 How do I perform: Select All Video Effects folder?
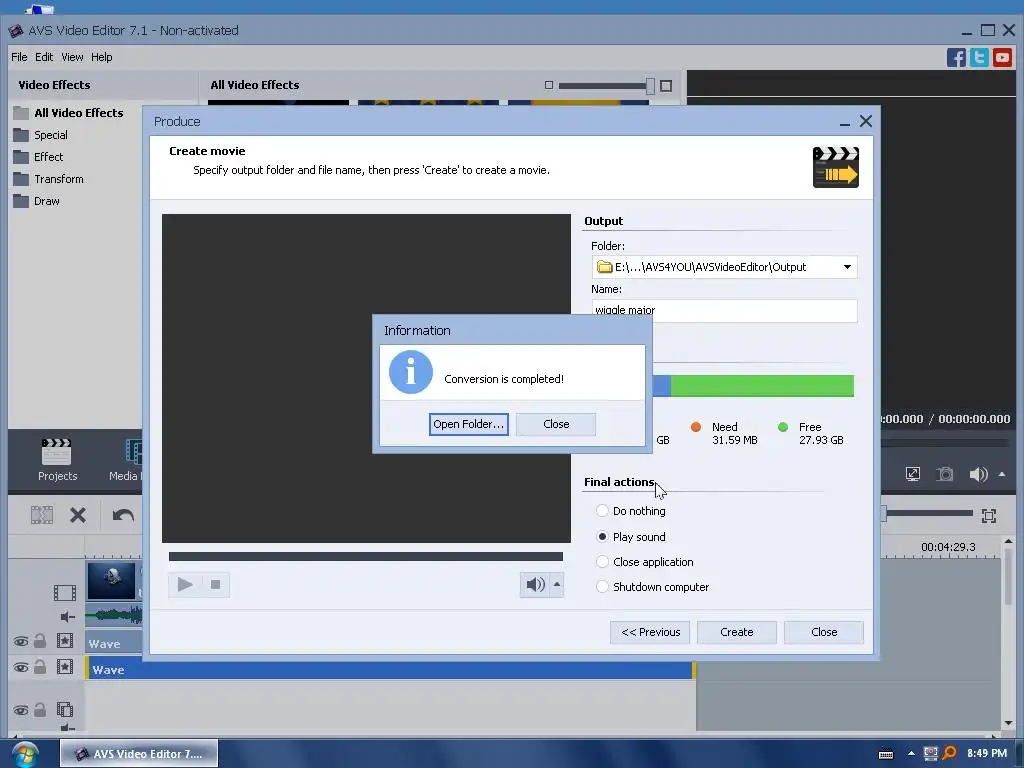[x=78, y=113]
